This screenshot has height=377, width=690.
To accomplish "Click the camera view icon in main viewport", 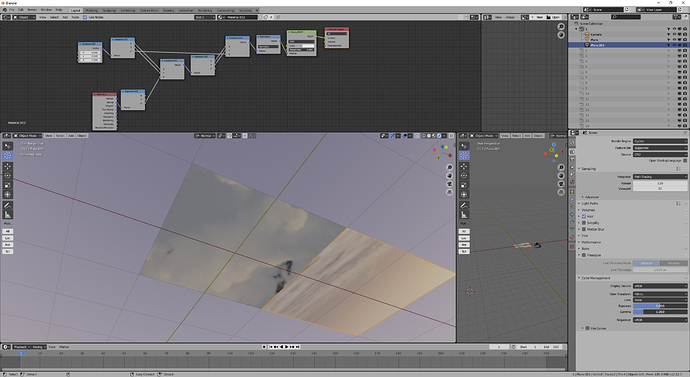I will (449, 184).
